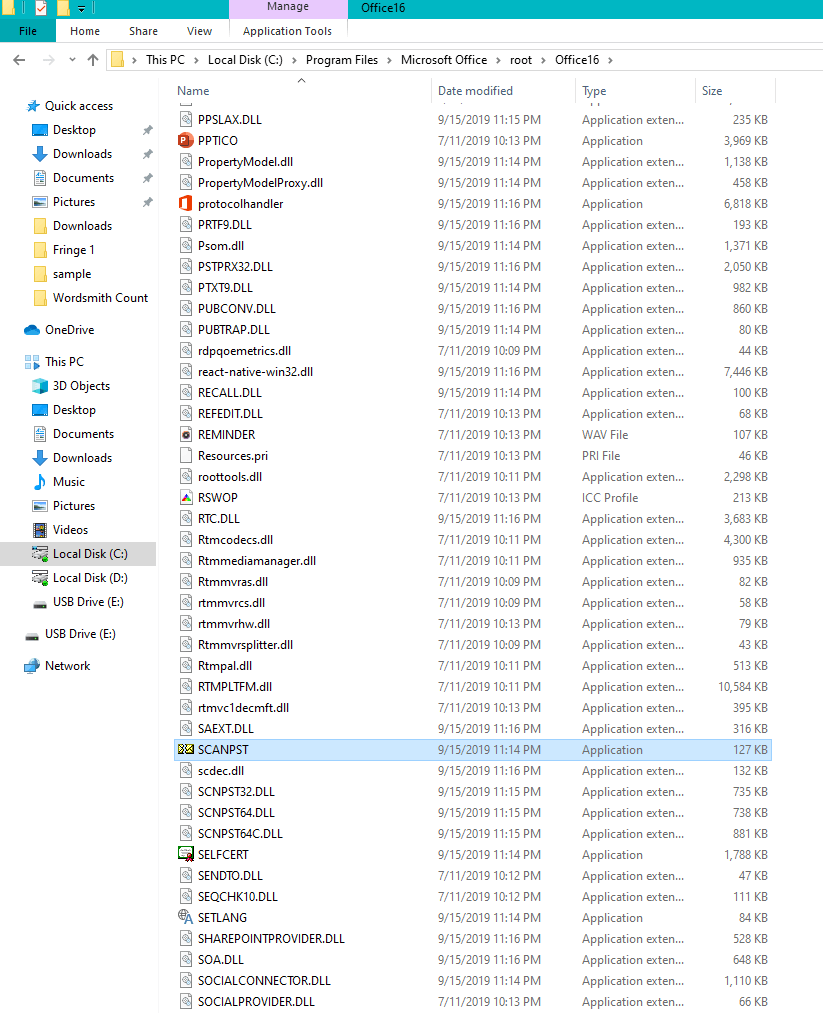This screenshot has width=823, height=1015.
Task: Click the PPTICO PowerPoint icon
Action: 186,140
